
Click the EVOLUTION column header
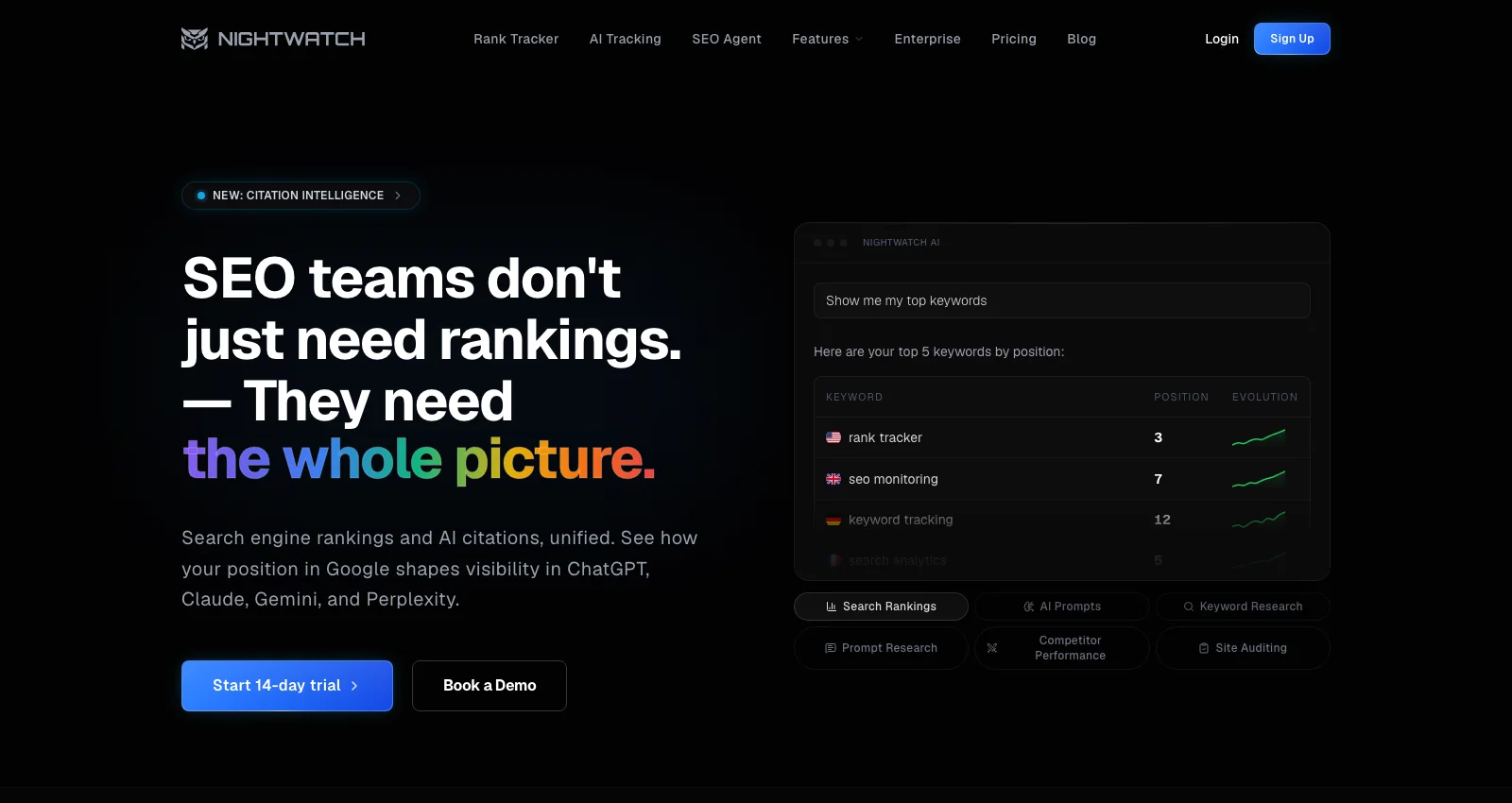tap(1264, 397)
